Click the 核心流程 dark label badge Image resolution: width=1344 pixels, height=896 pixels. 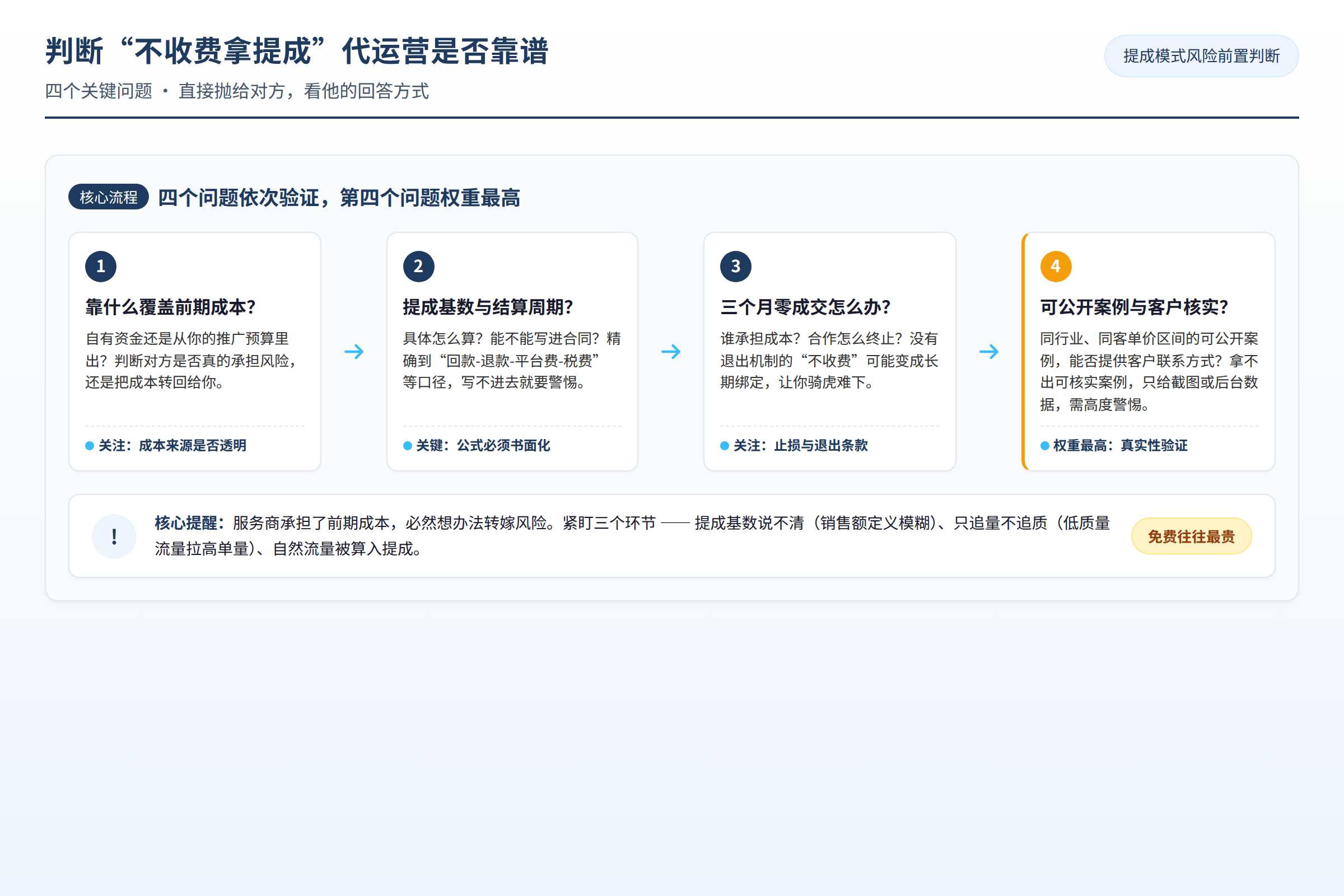(109, 197)
